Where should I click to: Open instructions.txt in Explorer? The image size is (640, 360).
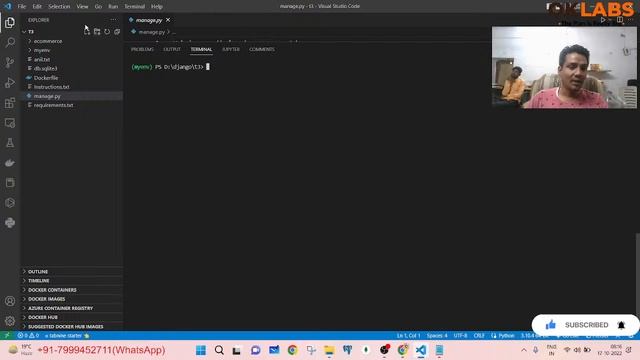(51, 87)
